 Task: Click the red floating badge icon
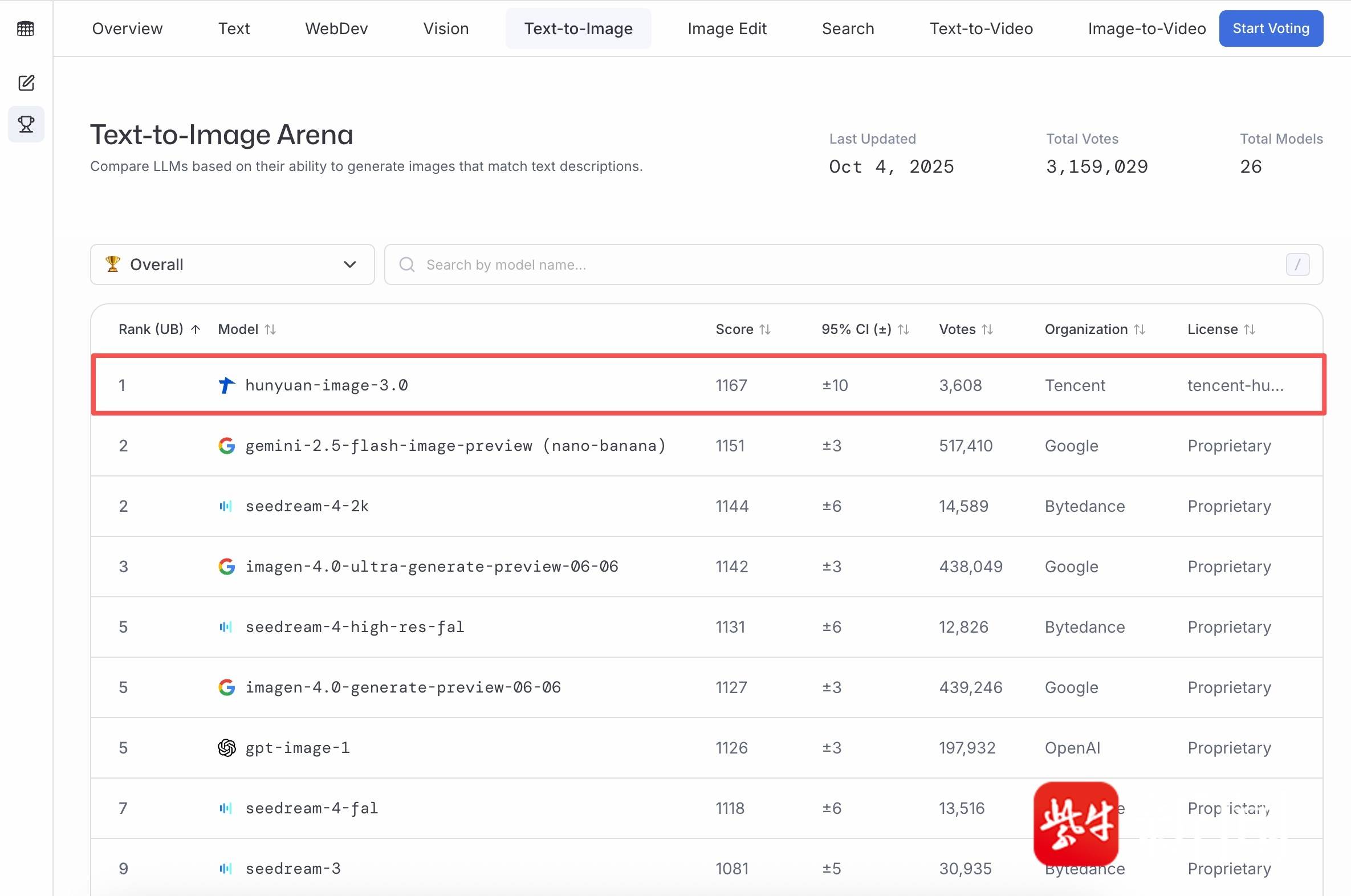[1076, 824]
